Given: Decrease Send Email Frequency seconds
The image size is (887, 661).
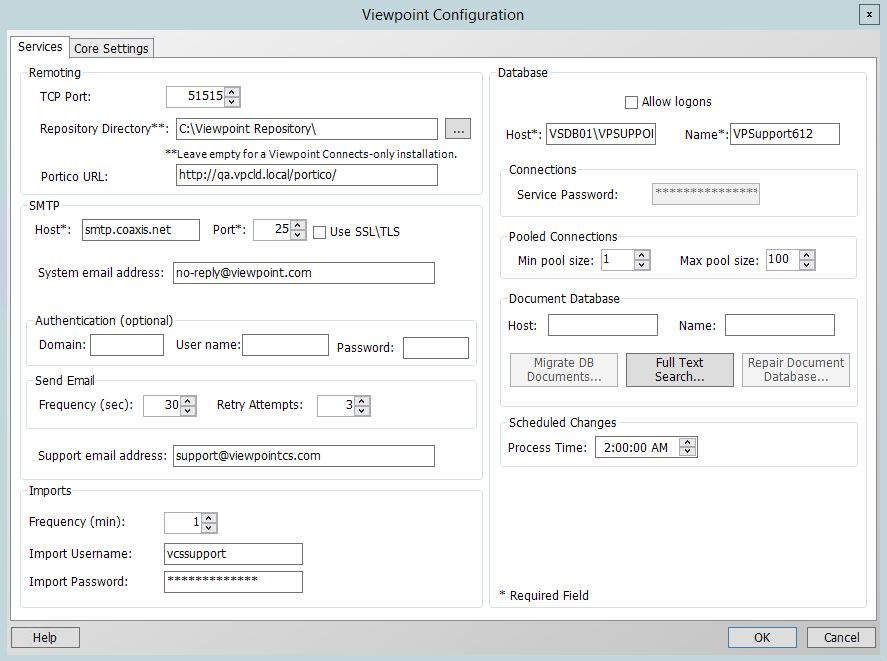Looking at the screenshot, I should (188, 410).
